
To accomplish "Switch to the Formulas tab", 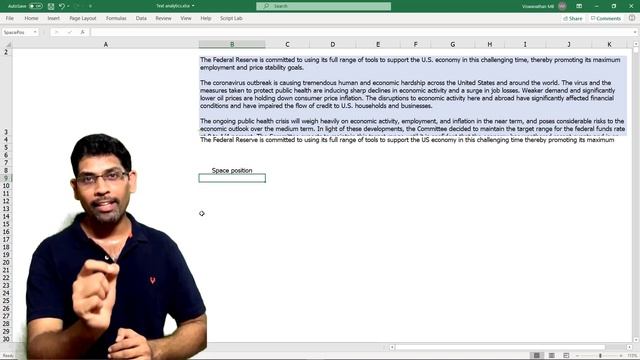I will [x=116, y=18].
